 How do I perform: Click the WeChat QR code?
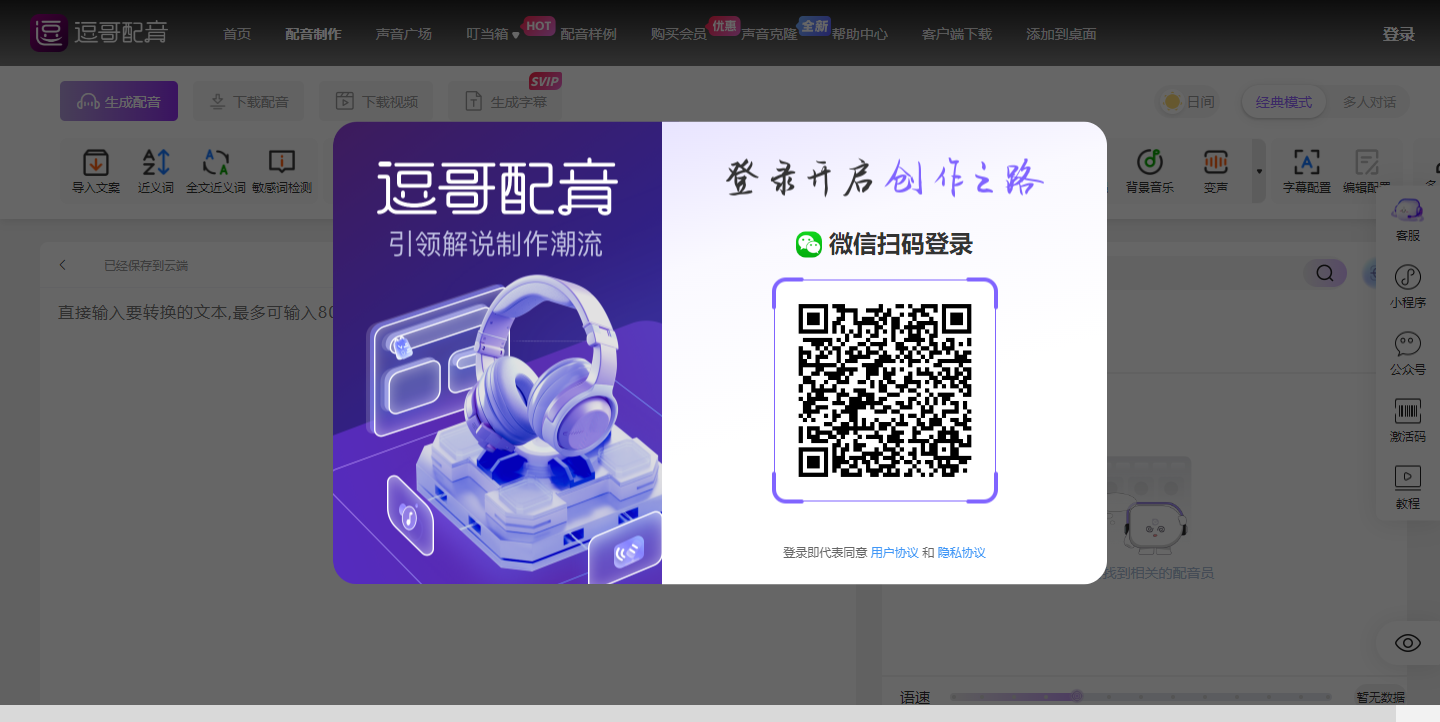885,390
